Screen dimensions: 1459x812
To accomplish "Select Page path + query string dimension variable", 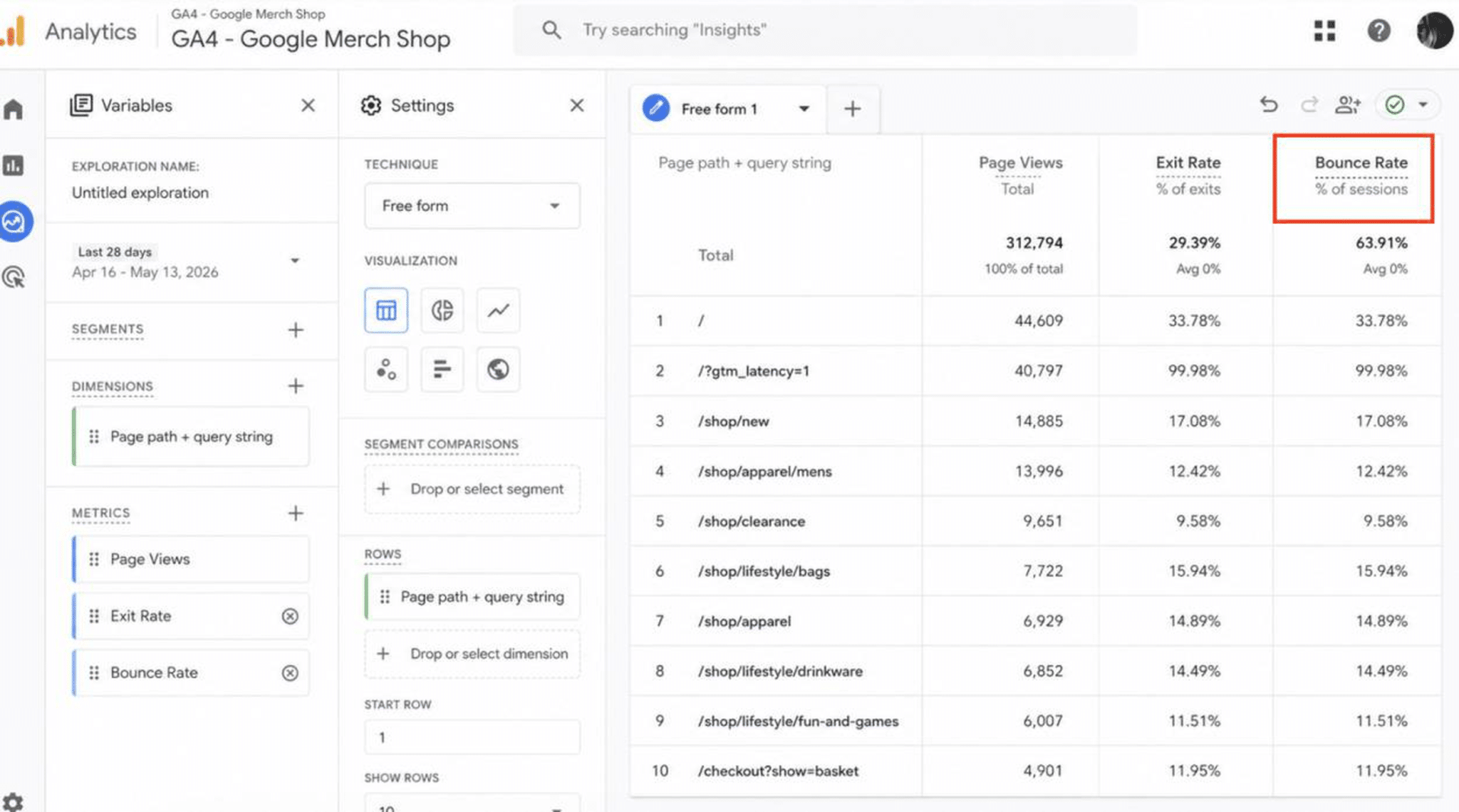I will 191,437.
